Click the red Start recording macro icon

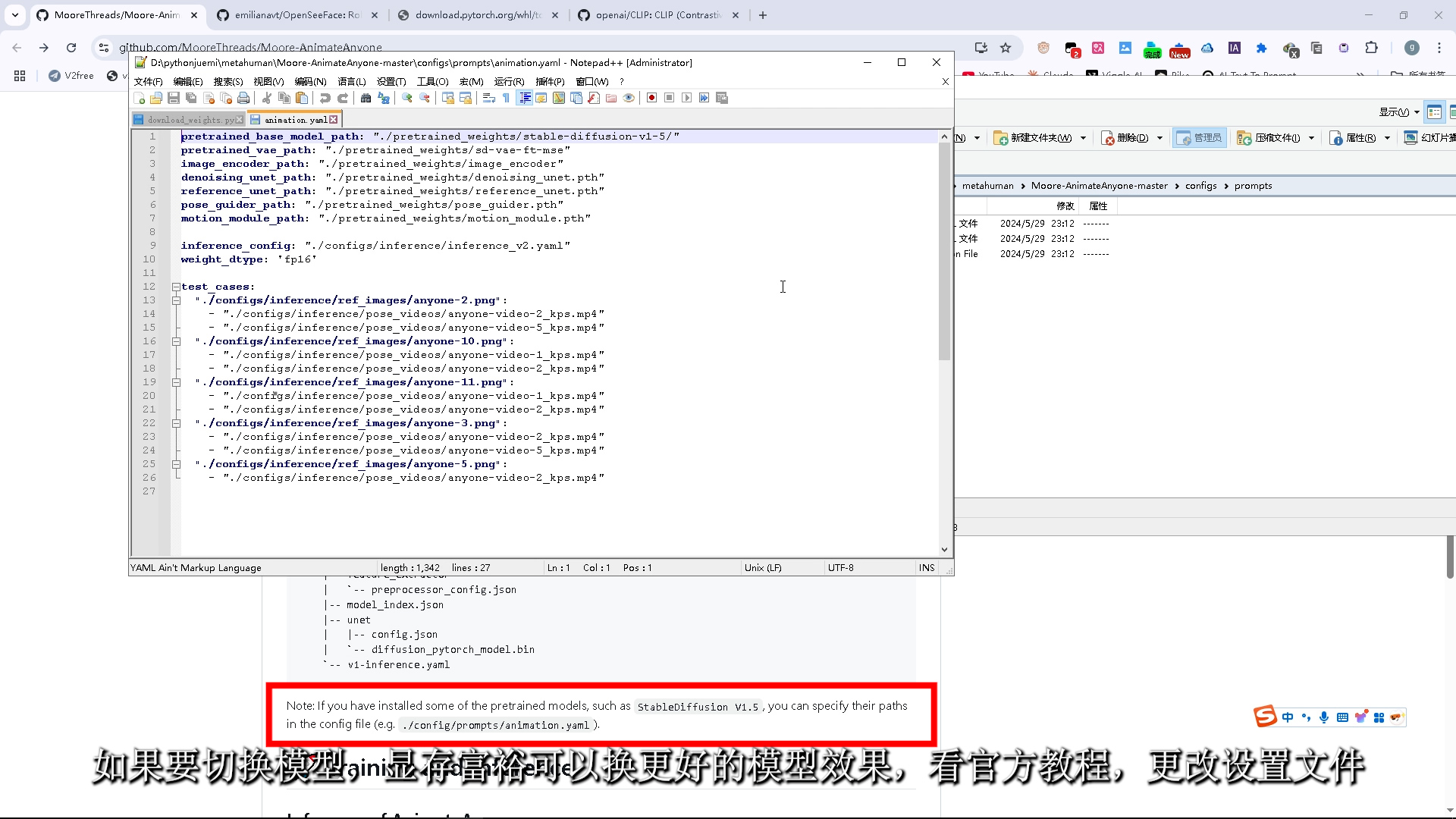click(x=651, y=98)
